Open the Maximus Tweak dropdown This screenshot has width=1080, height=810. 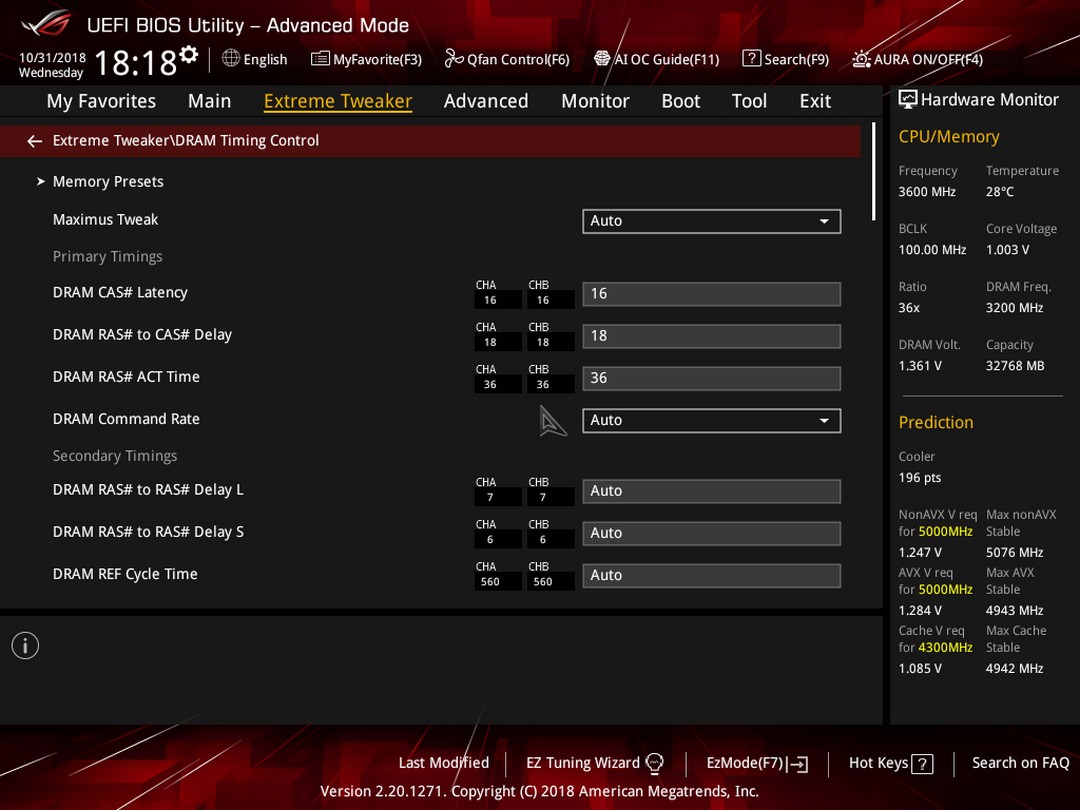712,221
